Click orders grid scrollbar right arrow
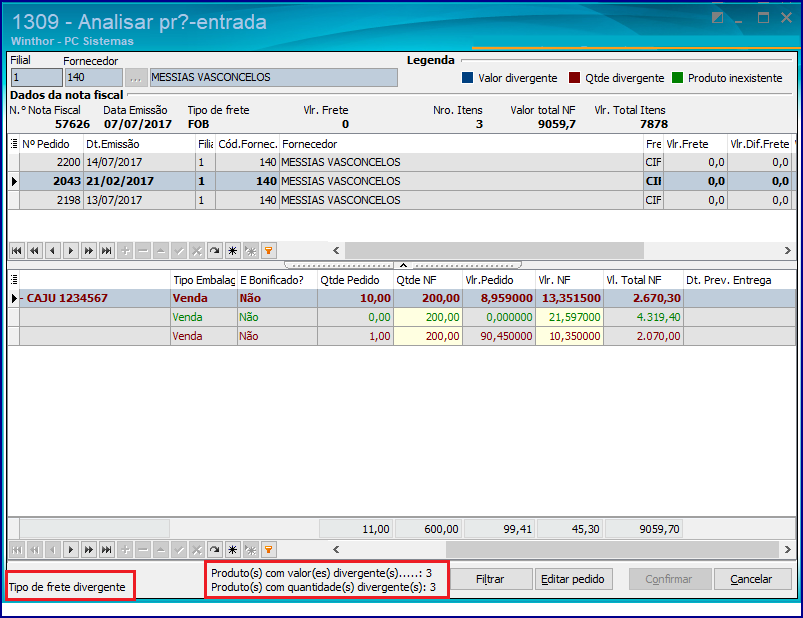Screen dimensions: 803x618 pyautogui.click(x=788, y=250)
